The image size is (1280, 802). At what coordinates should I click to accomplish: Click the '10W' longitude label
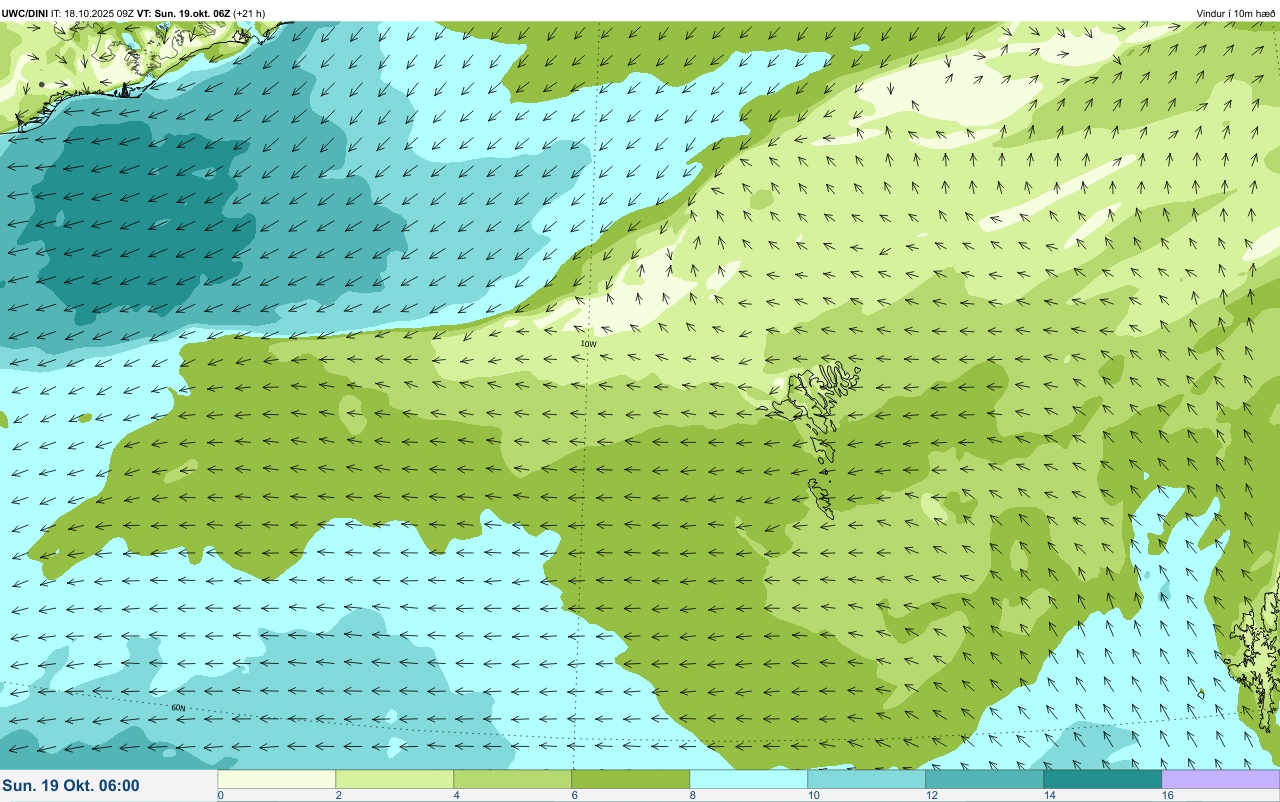click(x=588, y=344)
